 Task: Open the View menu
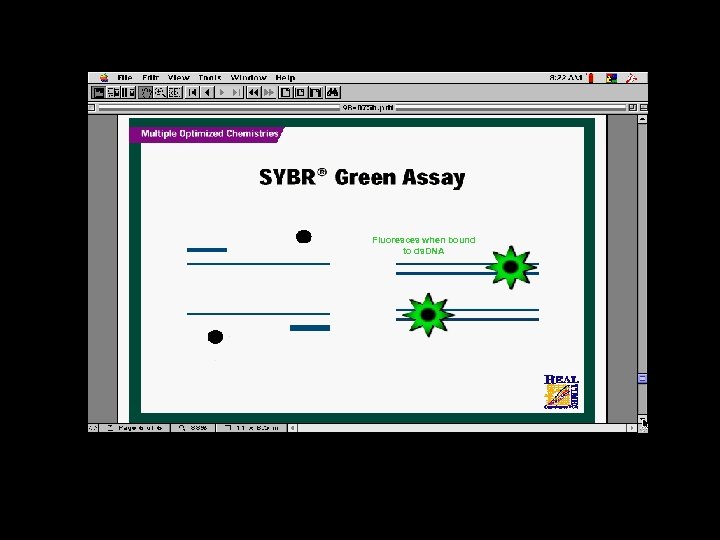tap(179, 78)
